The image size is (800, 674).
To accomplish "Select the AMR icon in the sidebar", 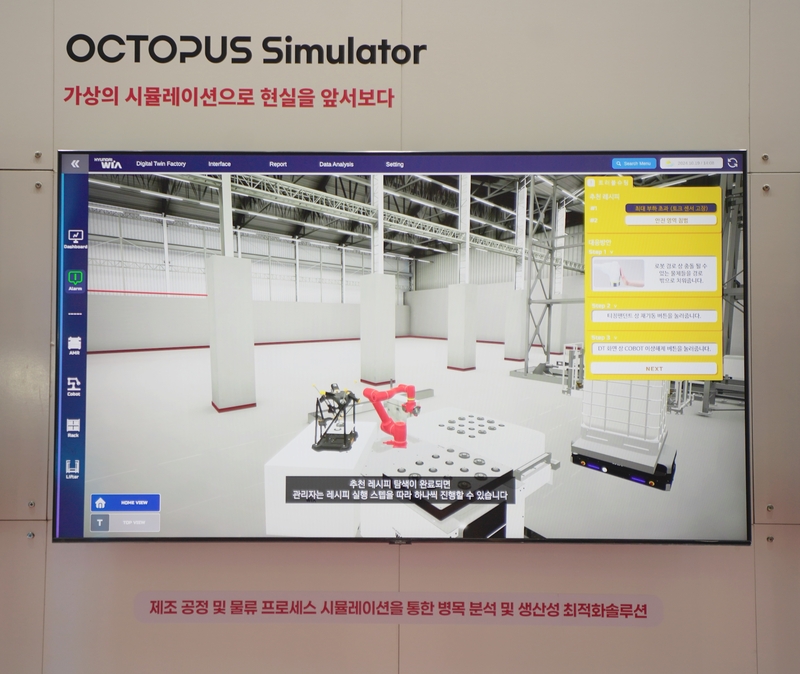I will pyautogui.click(x=74, y=343).
